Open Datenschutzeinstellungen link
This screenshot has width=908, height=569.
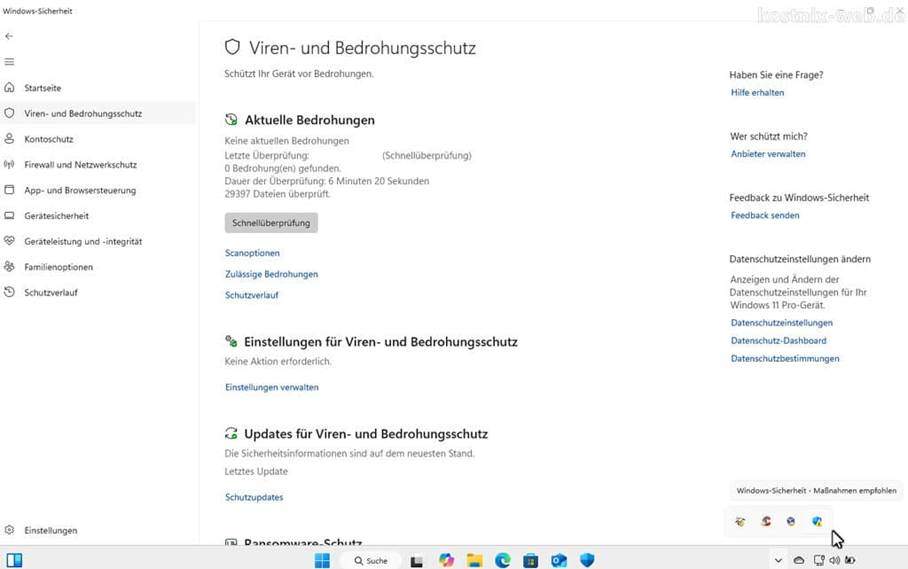coord(781,323)
